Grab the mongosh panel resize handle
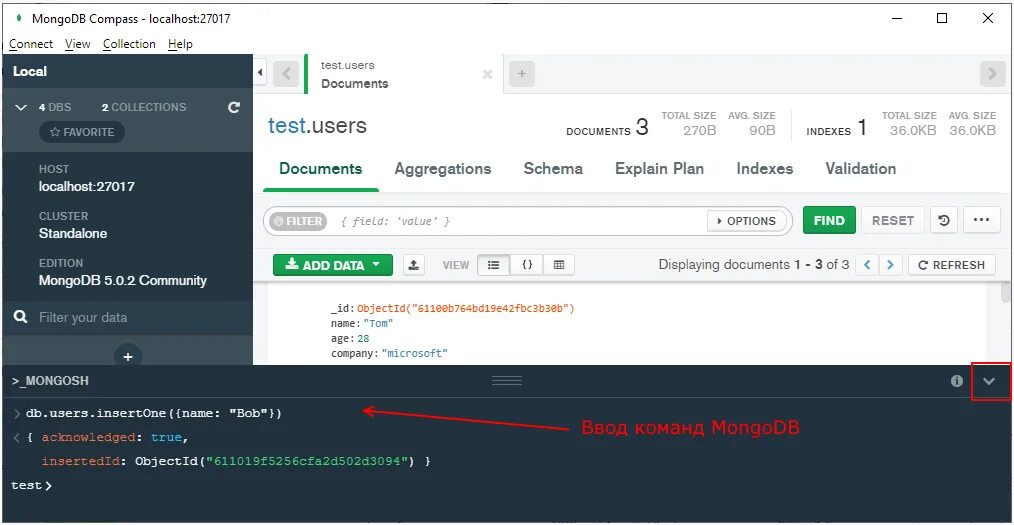The width and height of the screenshot is (1014, 525). (x=506, y=381)
